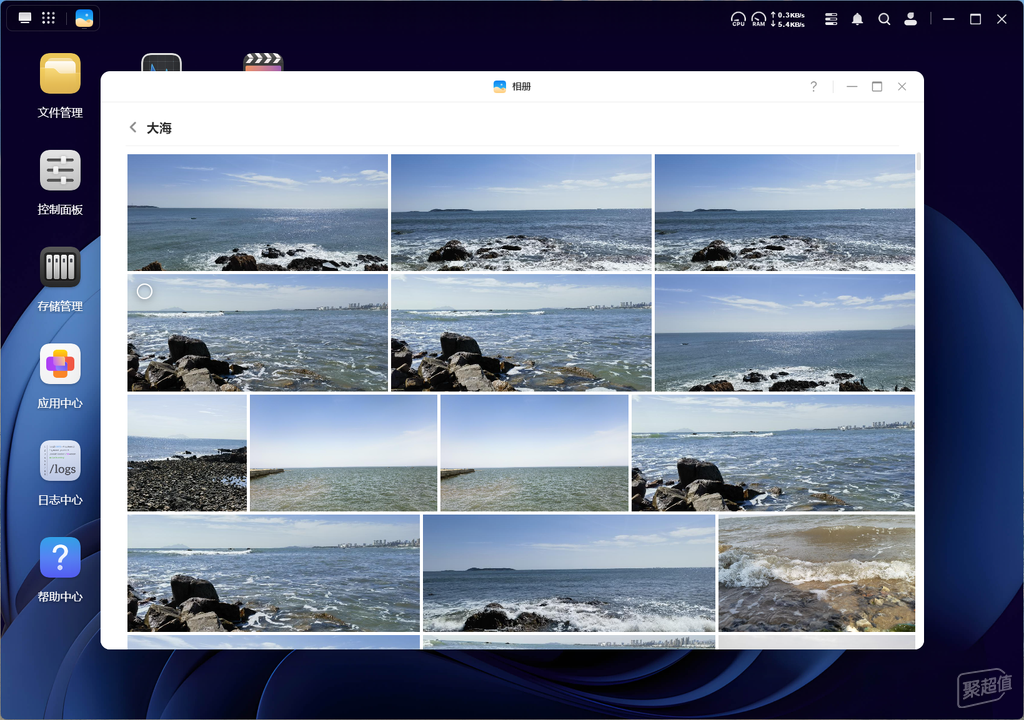Select the 相册 app in top taskbar

(x=84, y=18)
